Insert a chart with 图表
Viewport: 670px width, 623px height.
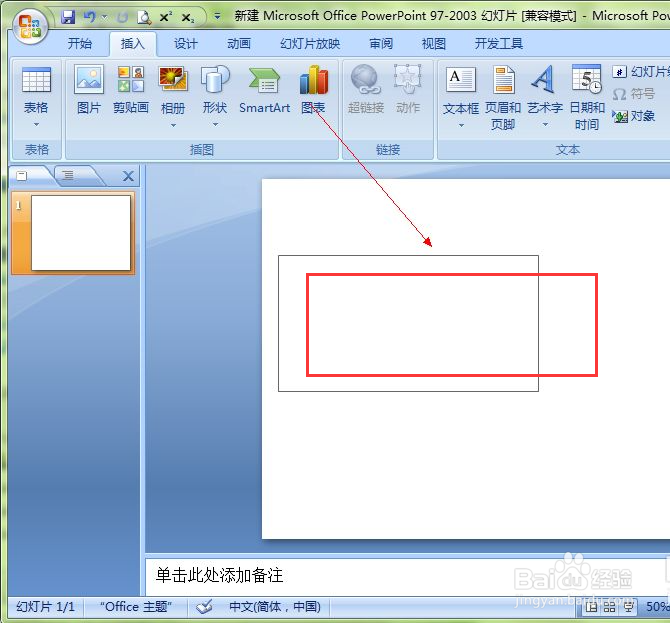[x=314, y=90]
